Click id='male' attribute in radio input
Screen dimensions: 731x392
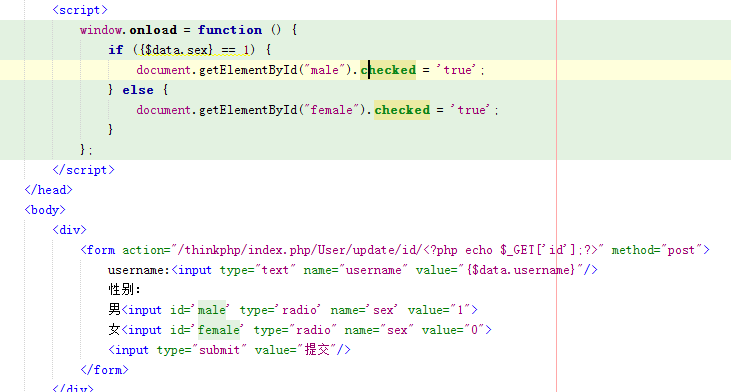coord(200,310)
